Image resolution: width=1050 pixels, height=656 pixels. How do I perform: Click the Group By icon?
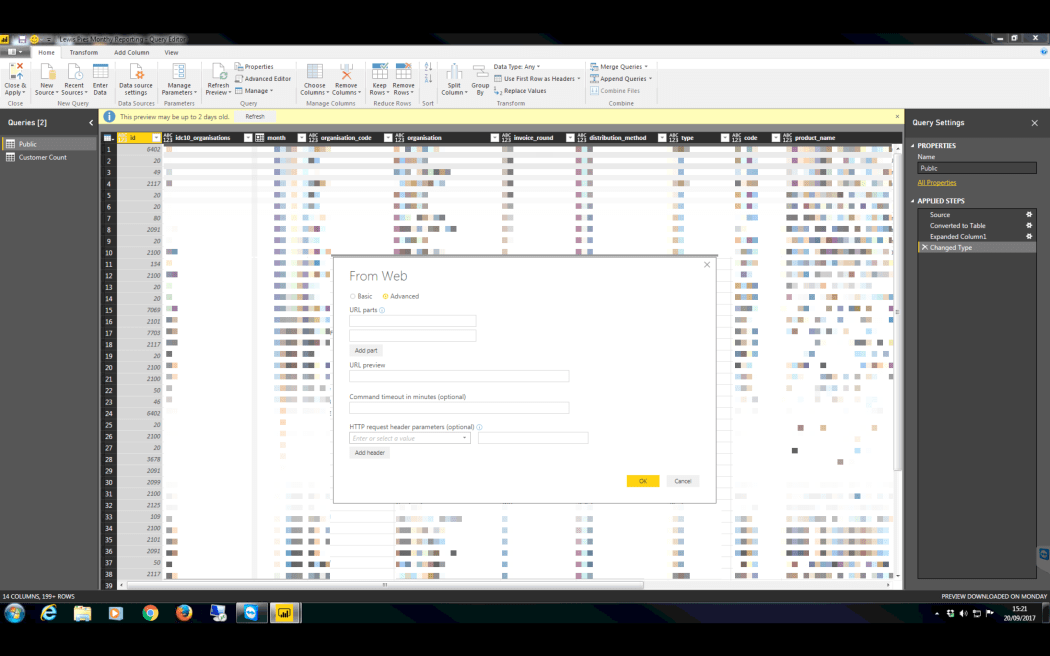point(480,79)
